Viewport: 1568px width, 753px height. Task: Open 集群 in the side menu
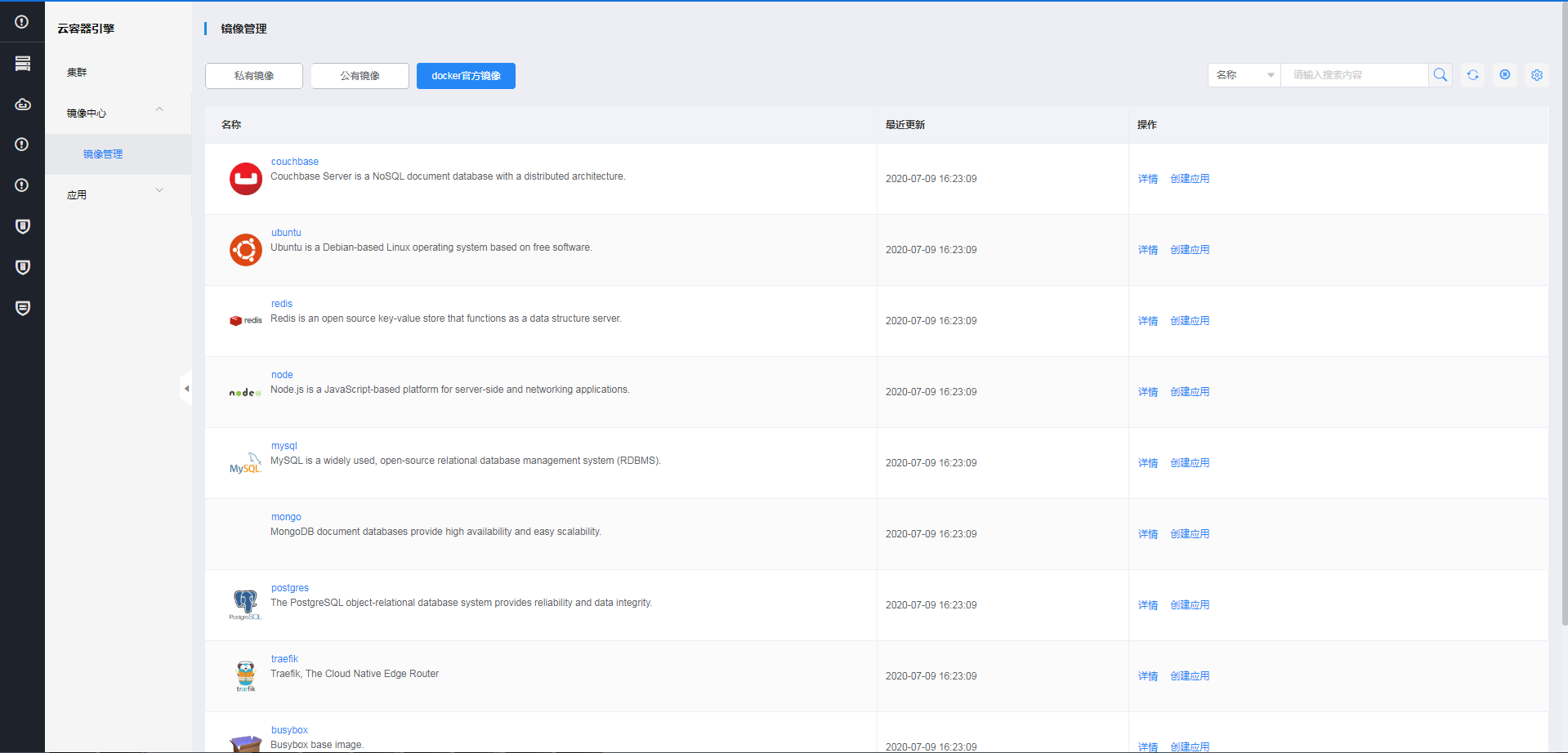pyautogui.click(x=77, y=73)
